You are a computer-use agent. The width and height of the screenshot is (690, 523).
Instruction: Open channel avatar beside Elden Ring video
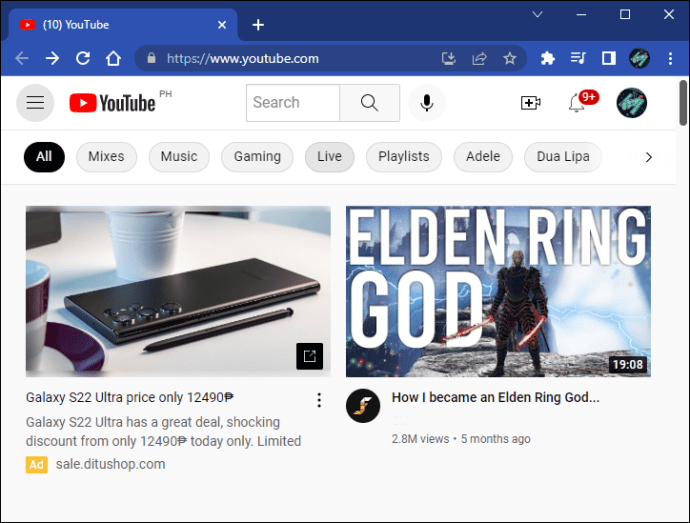363,405
